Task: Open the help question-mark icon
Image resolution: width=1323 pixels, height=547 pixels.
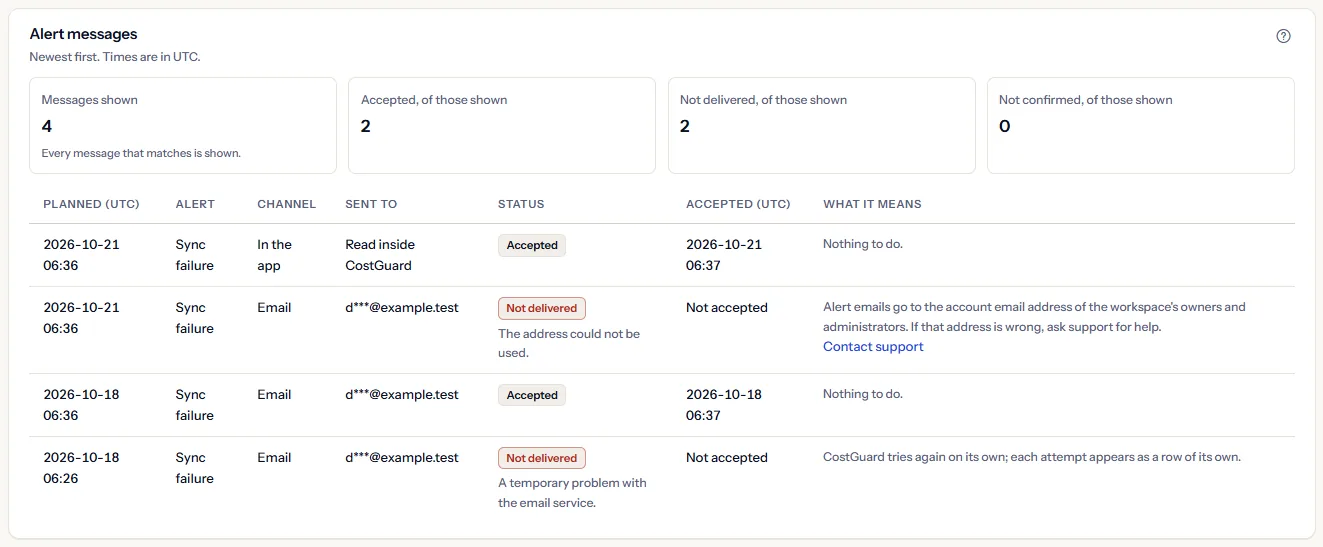Action: [1284, 36]
